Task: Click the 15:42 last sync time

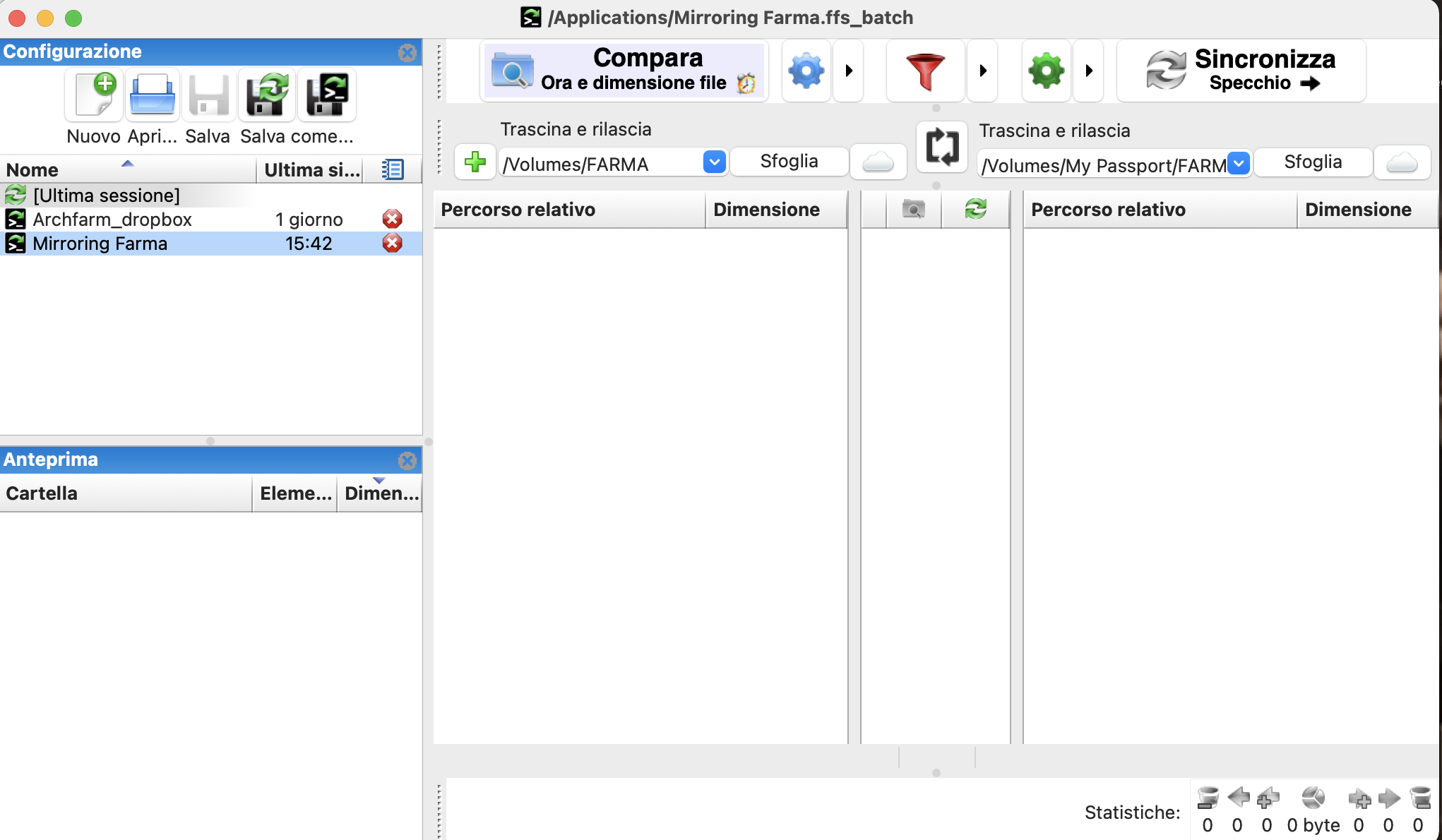Action: pyautogui.click(x=309, y=244)
